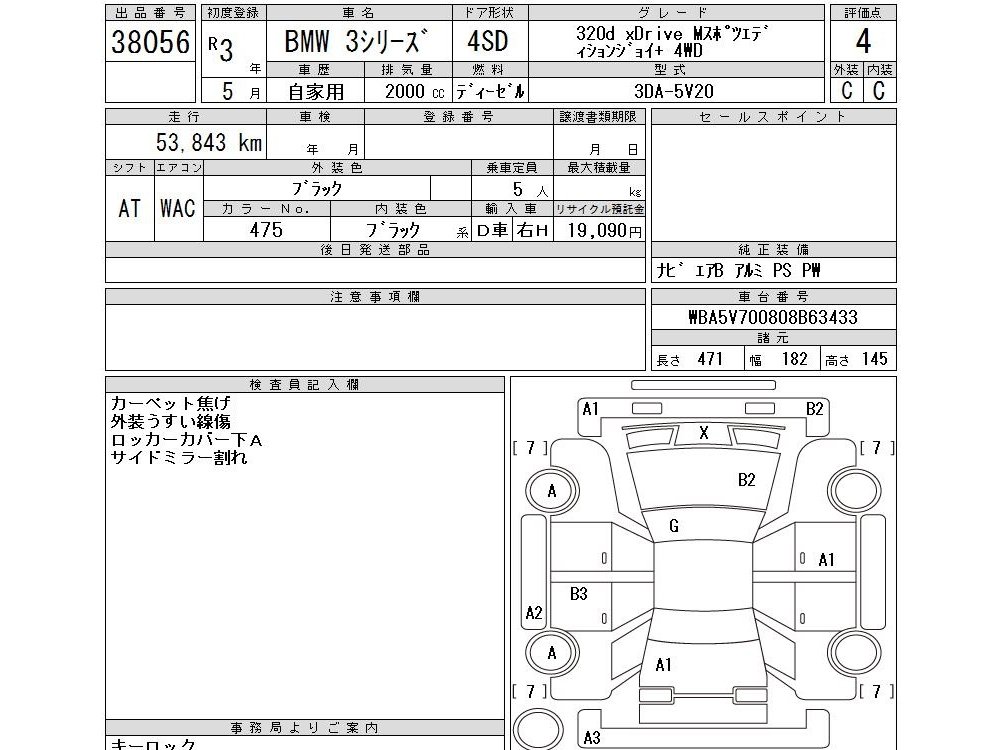Select the D車 import marker

(x=492, y=230)
